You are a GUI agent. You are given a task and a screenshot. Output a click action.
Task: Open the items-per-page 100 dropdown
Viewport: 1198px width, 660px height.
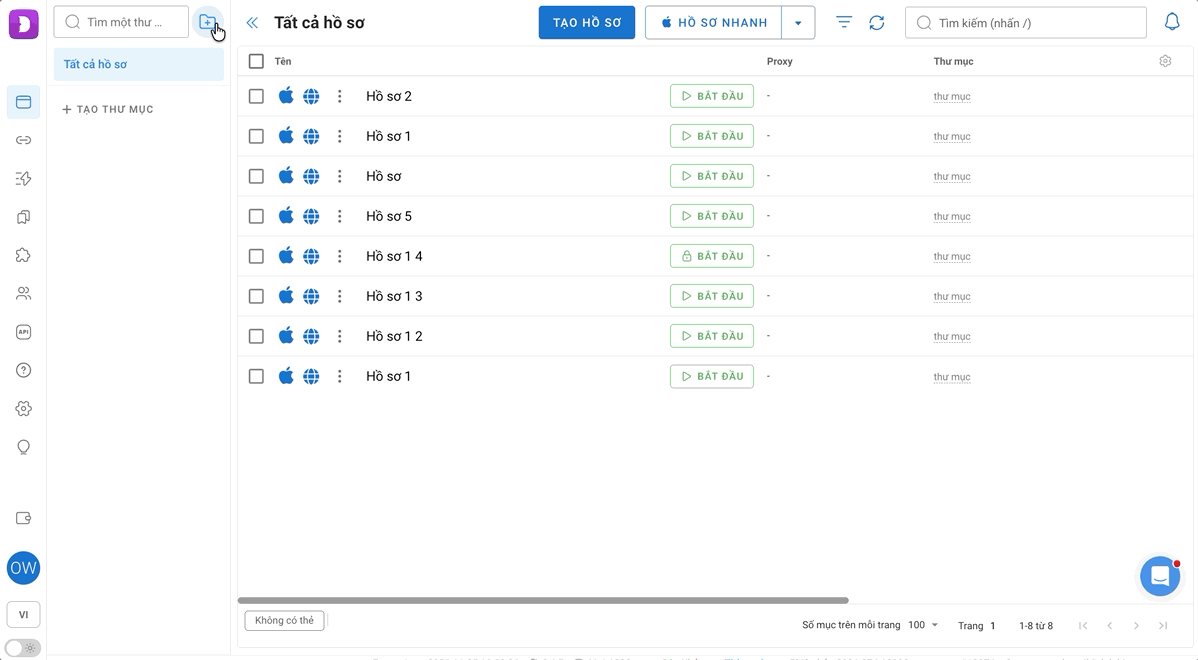point(923,625)
